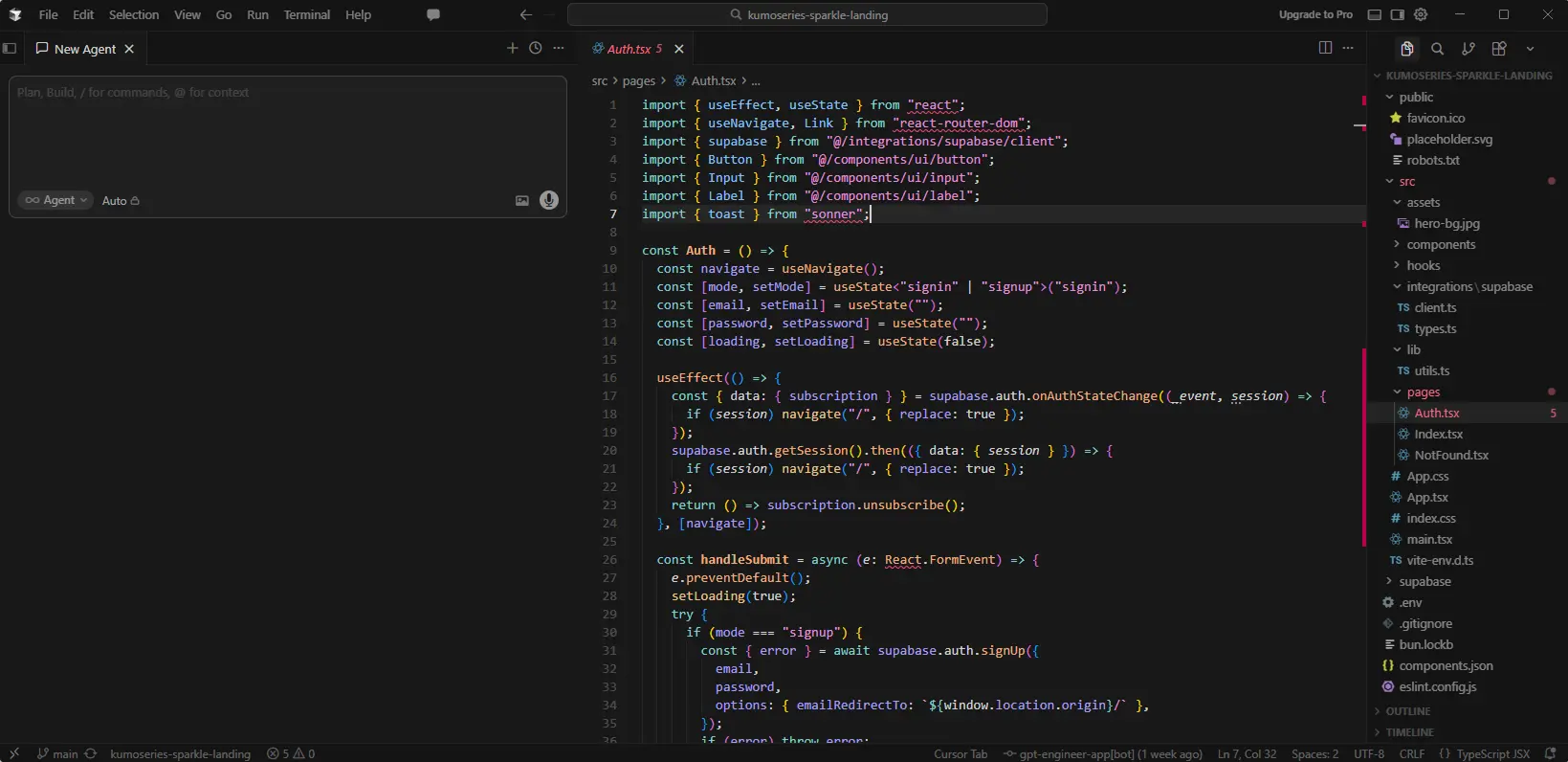Screen dimensions: 1568x762
Task: Click the kumoseries-sparkle-landing command search box
Action: 807,14
